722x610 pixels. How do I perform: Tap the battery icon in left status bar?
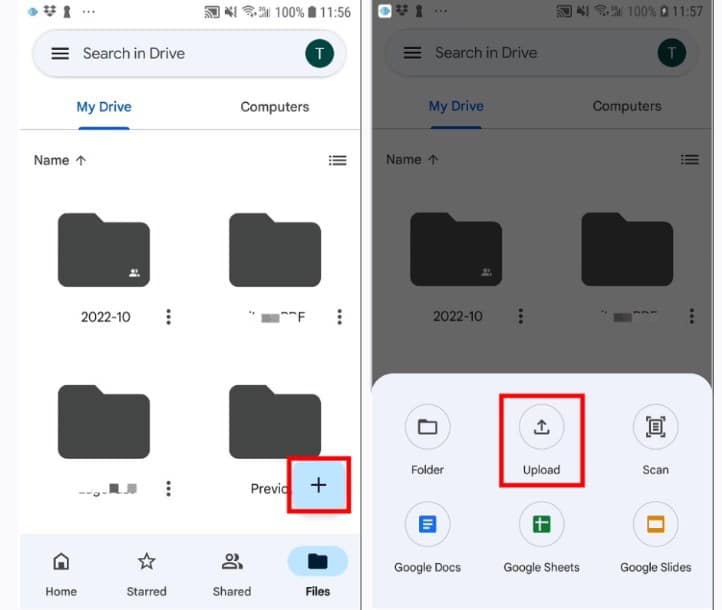click(x=312, y=12)
